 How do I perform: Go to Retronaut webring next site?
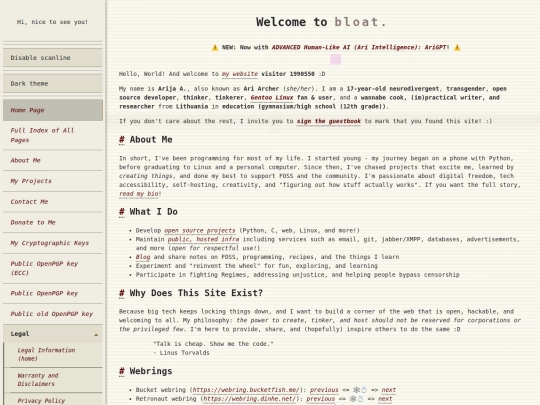coord(385,399)
